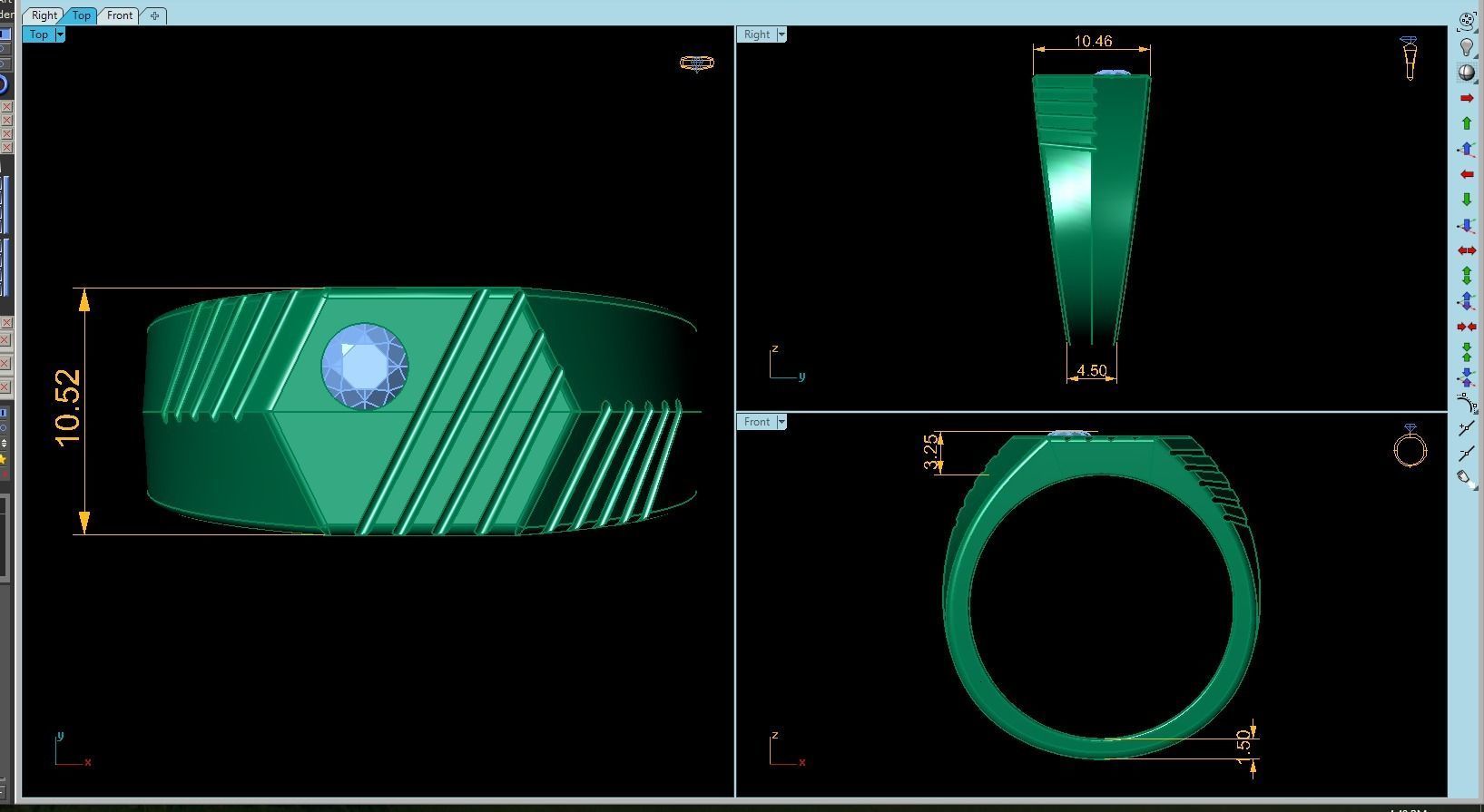Select the arc curve tool icon
The width and height of the screenshot is (1484, 812).
point(1467,404)
